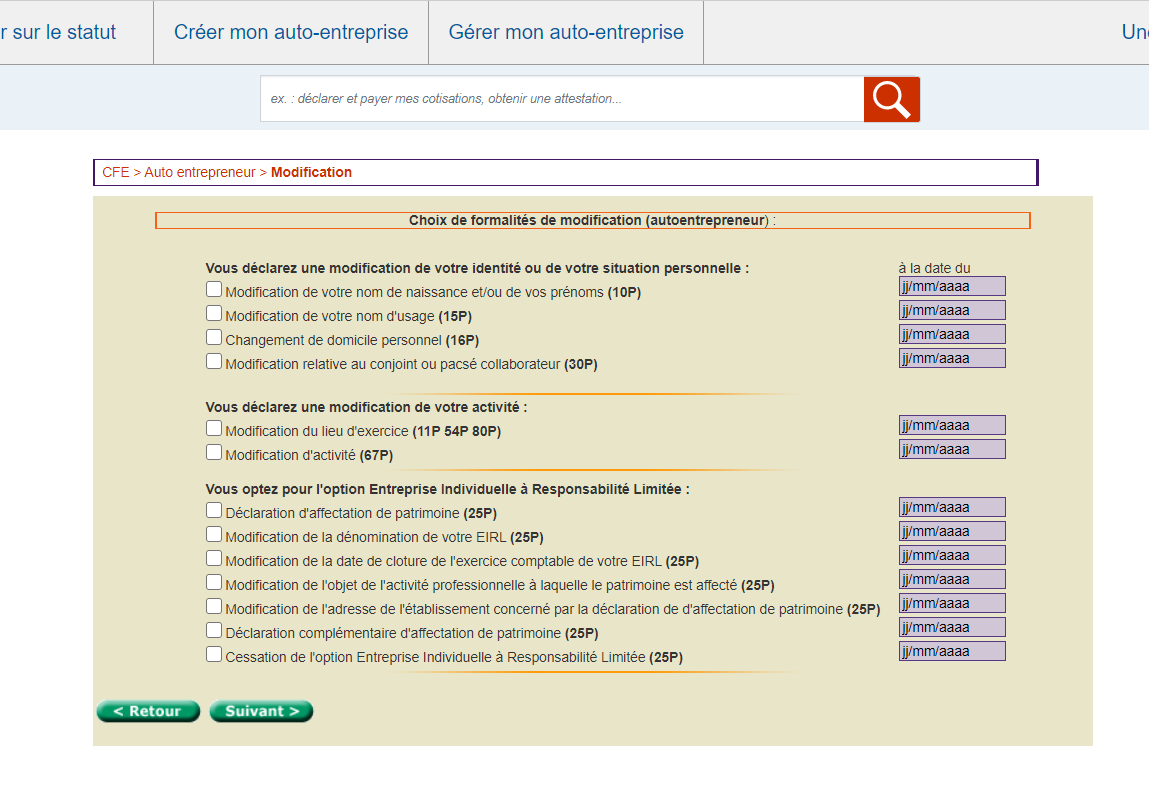Viewport: 1149px width, 790px height.
Task: Tick the 'nom d'usage' (15P) checkbox
Action: (x=214, y=314)
